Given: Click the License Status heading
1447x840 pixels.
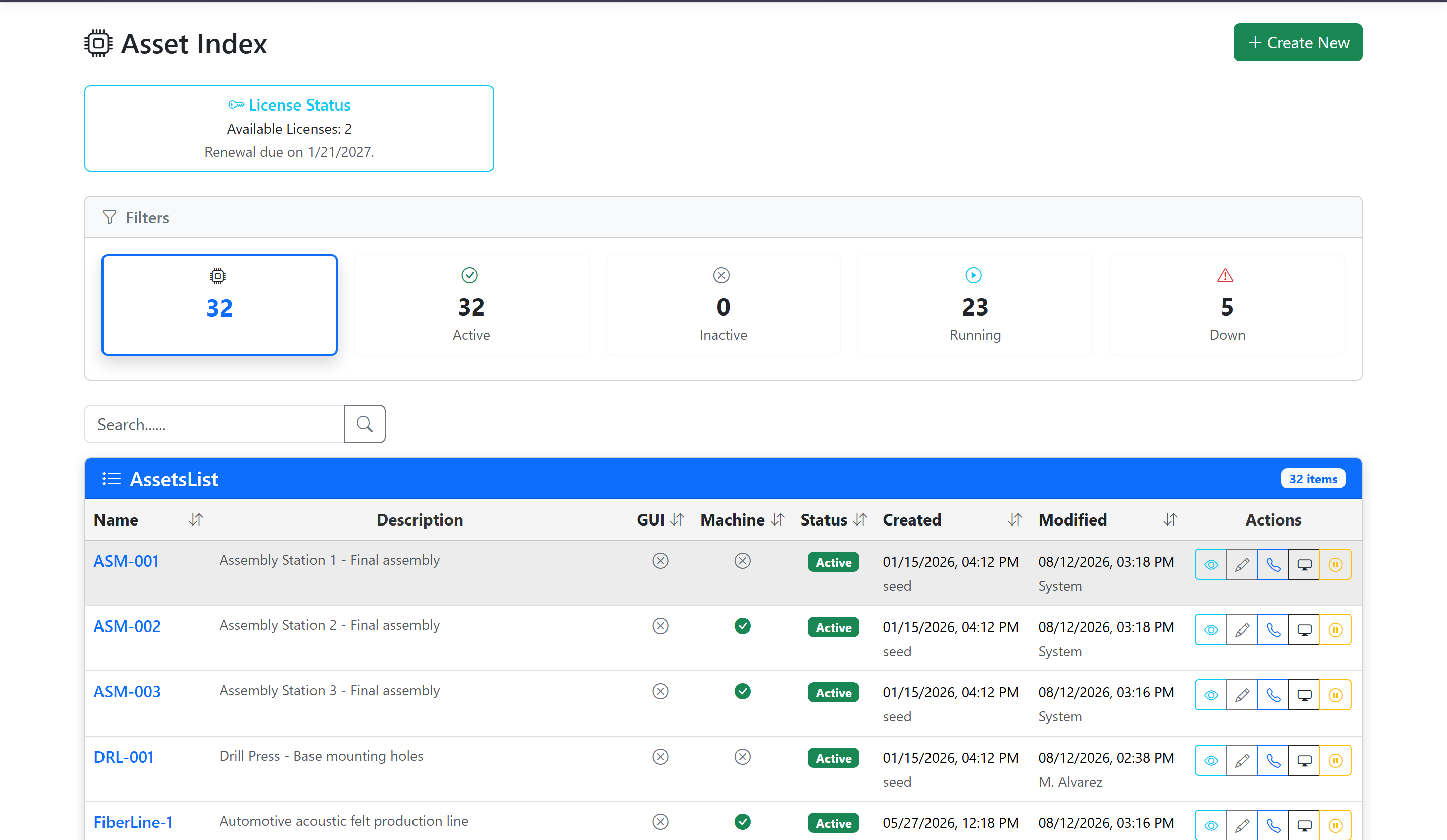Looking at the screenshot, I should [x=289, y=105].
